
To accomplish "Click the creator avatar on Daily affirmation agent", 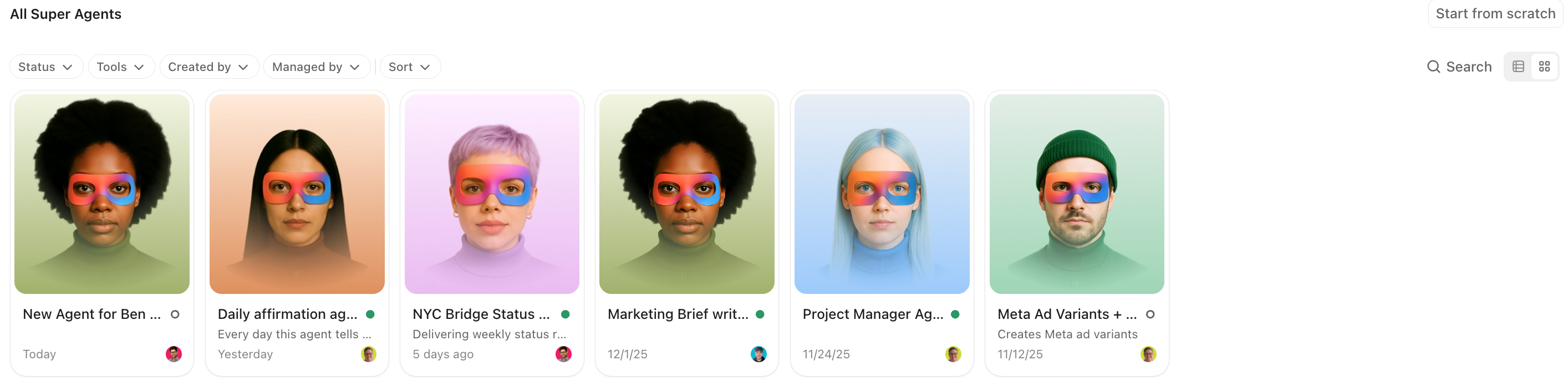I will click(x=369, y=354).
